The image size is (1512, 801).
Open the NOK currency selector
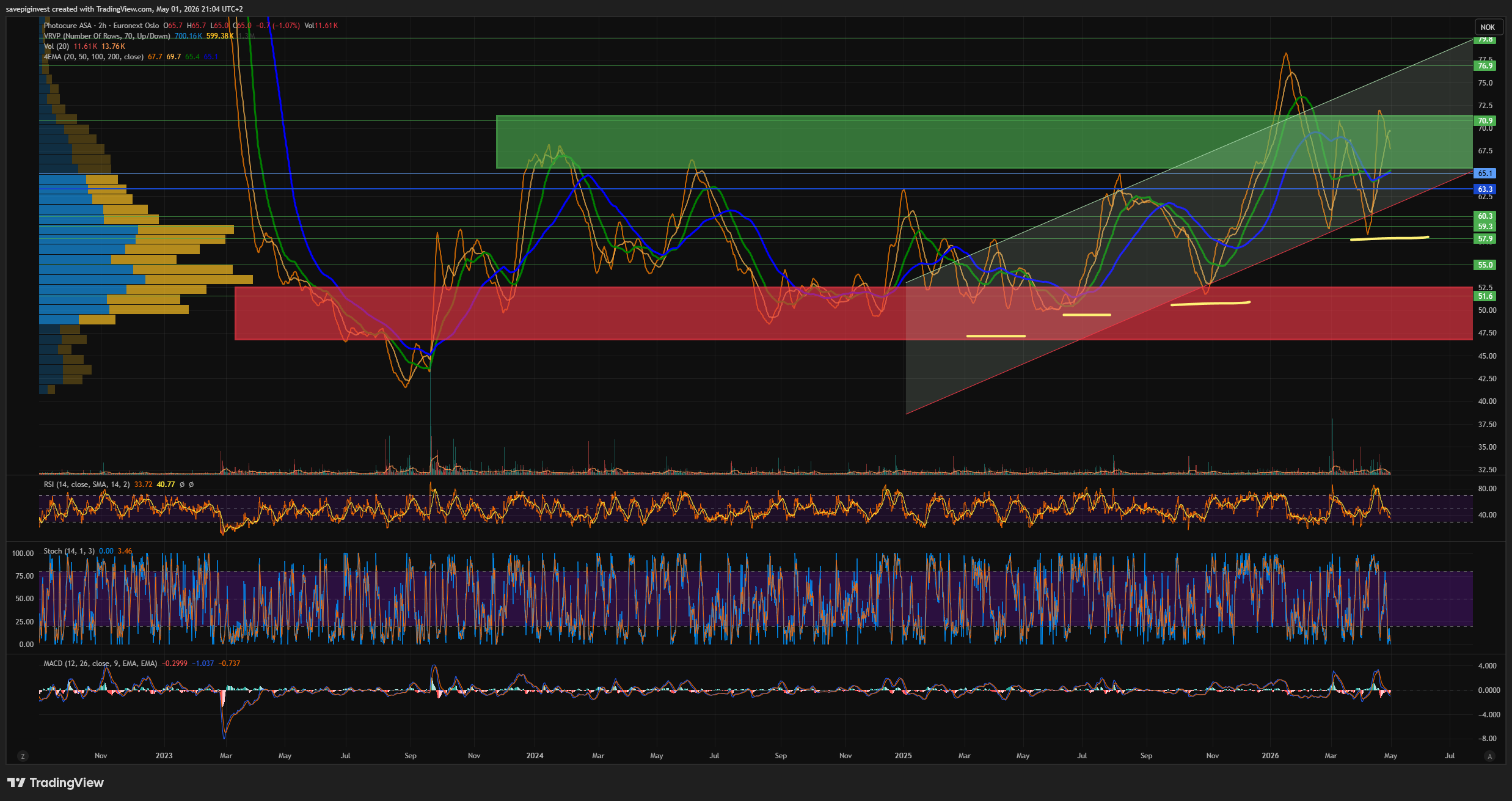[1488, 27]
